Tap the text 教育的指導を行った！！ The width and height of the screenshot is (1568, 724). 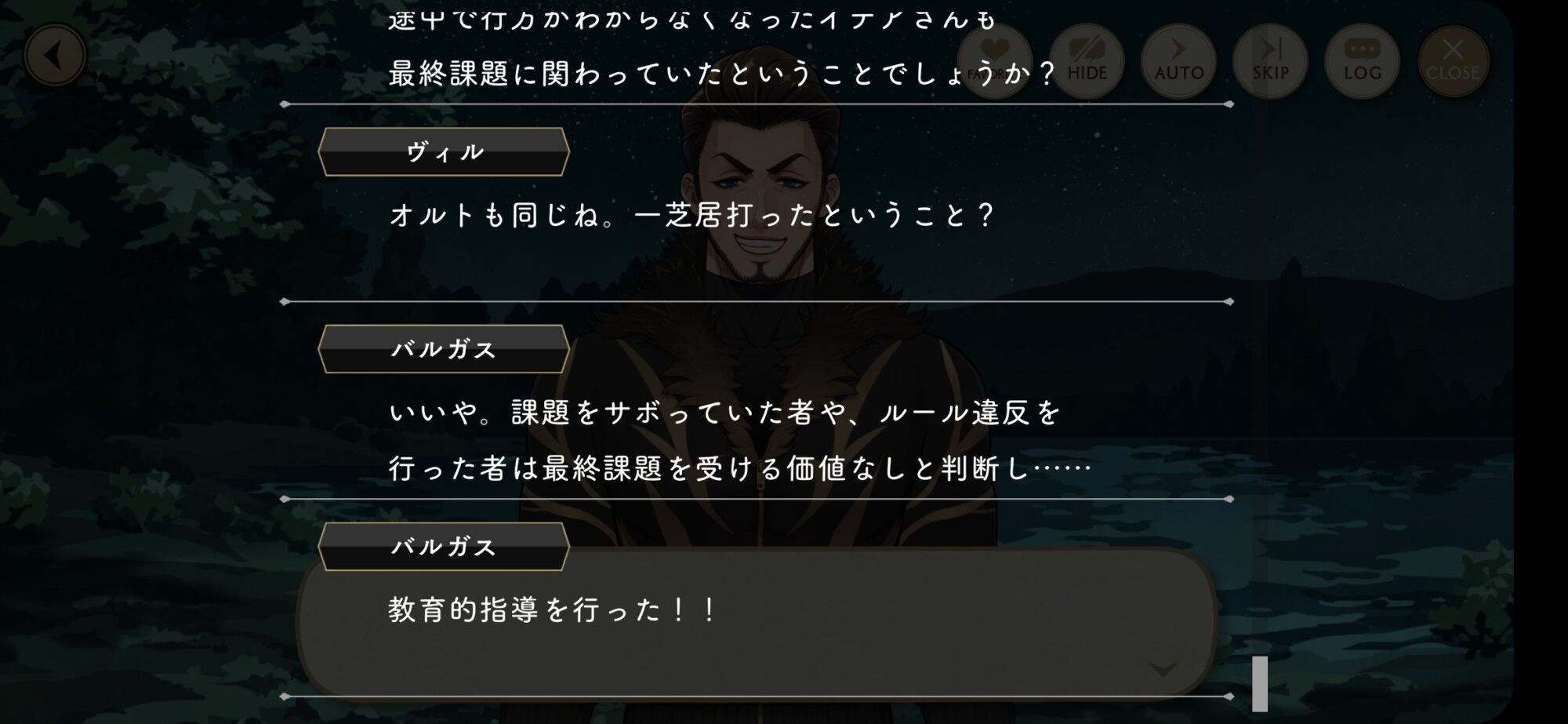[x=553, y=609]
